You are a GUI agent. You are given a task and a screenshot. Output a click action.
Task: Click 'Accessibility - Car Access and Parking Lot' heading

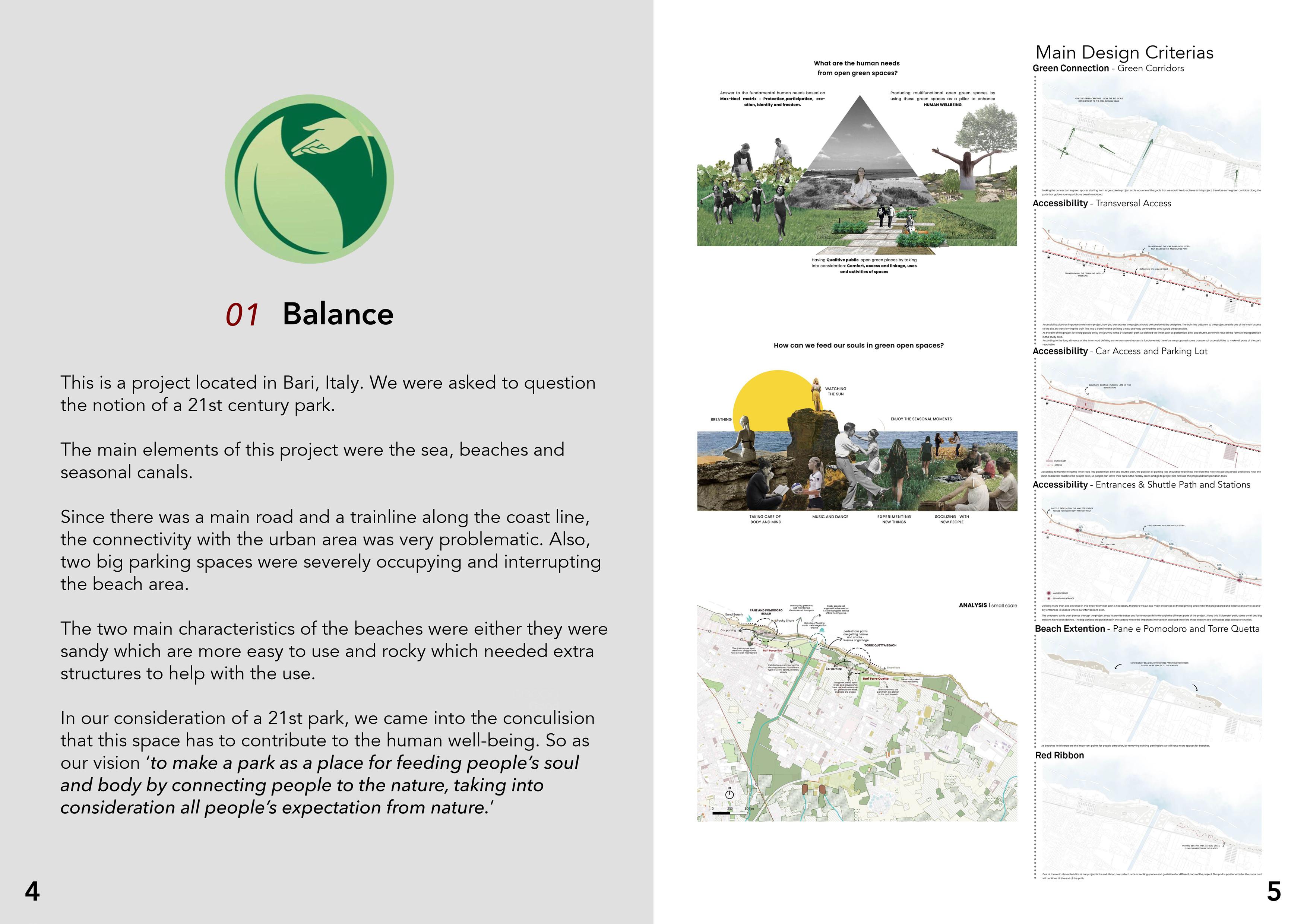pyautogui.click(x=1120, y=351)
